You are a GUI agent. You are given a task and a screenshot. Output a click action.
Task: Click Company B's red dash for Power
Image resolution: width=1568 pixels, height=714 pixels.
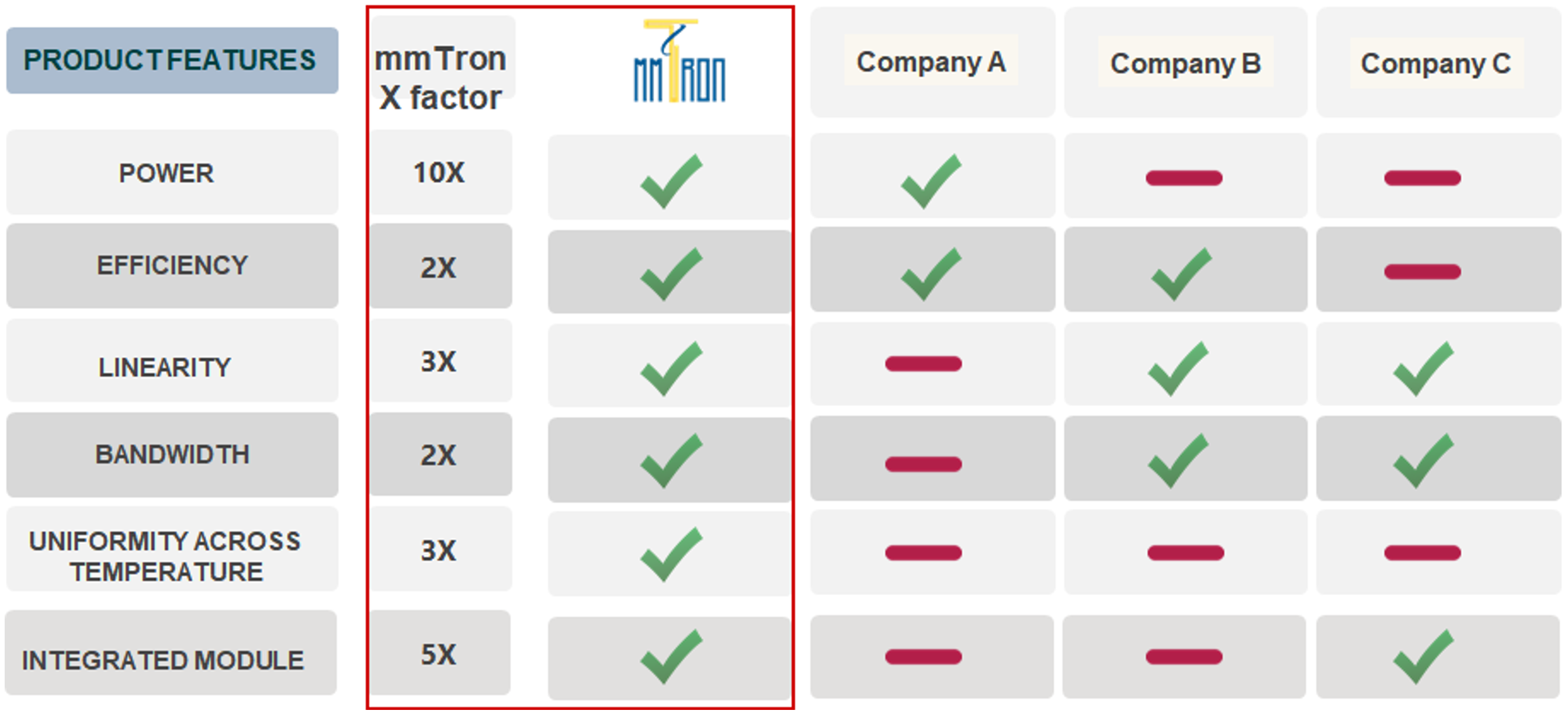[x=1184, y=178]
